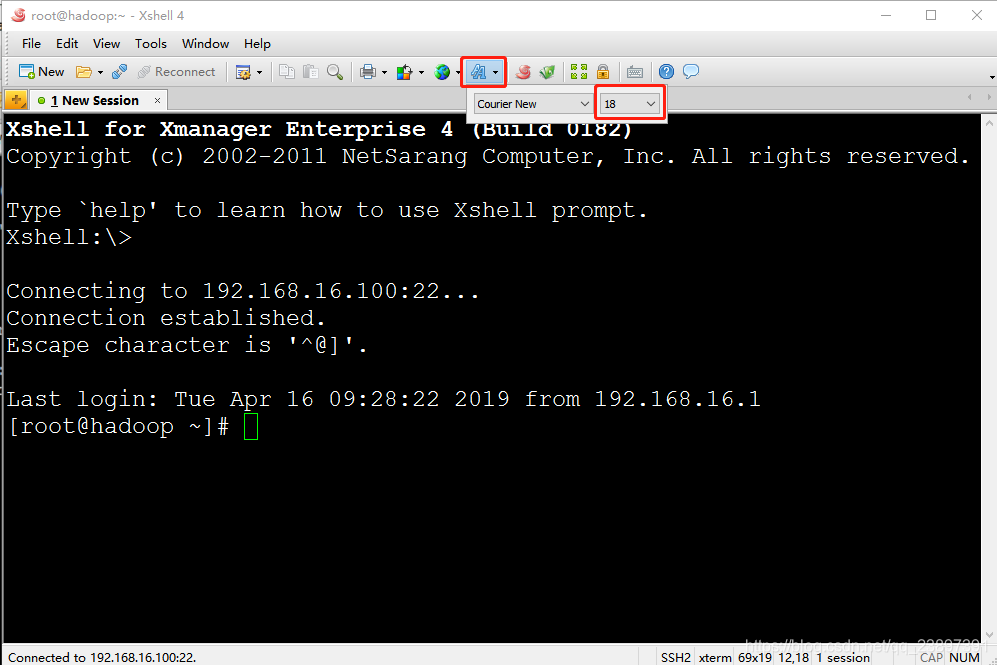Click the Encoding globe icon
Viewport: 997px width, 665px height.
click(x=443, y=72)
